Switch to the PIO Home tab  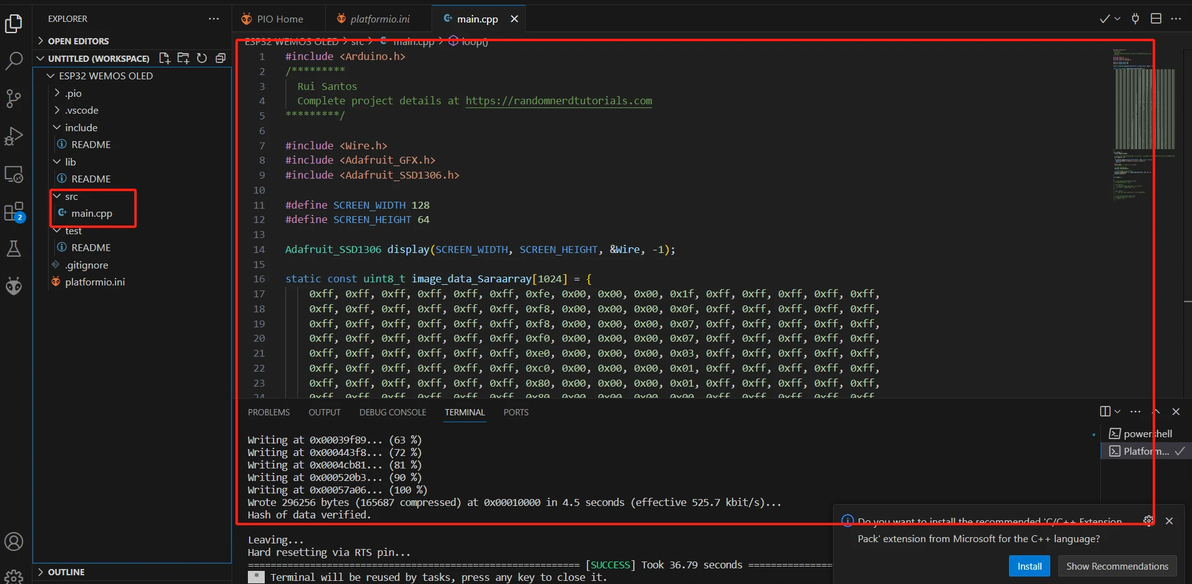(278, 19)
